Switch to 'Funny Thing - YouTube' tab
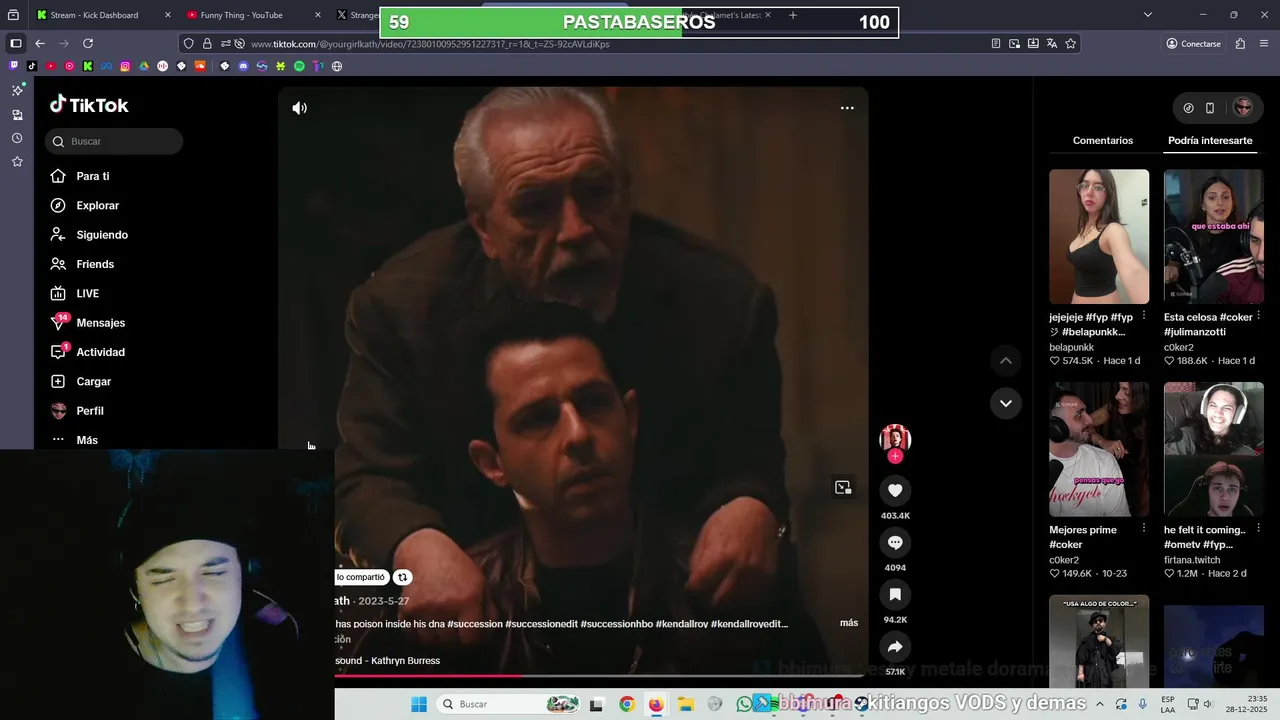 [241, 15]
